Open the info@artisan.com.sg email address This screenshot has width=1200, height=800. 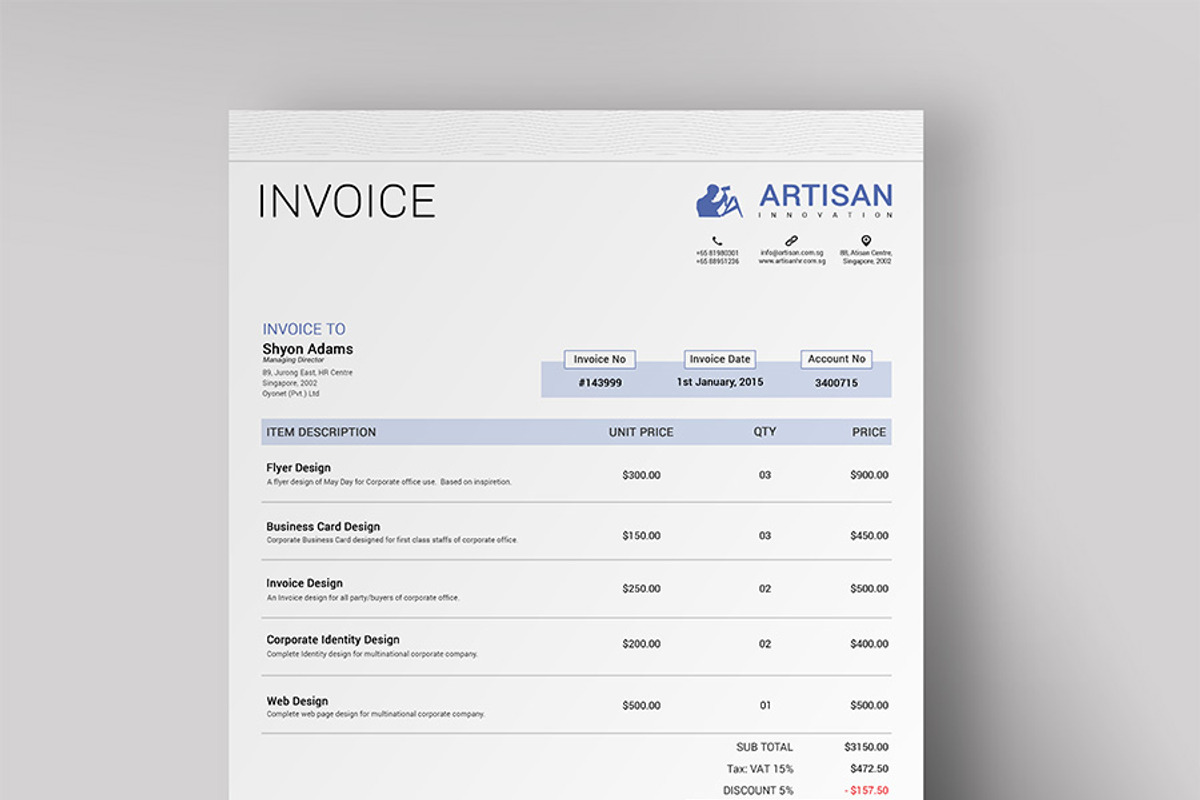[x=791, y=253]
